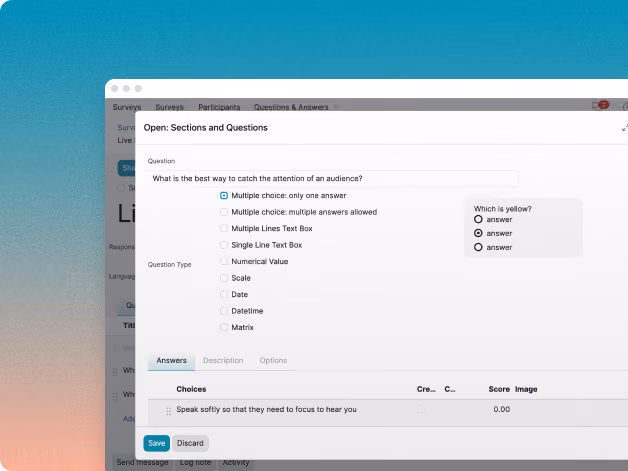Open the Surveys app title in navbar
The image size is (628, 471).
pyautogui.click(x=127, y=107)
